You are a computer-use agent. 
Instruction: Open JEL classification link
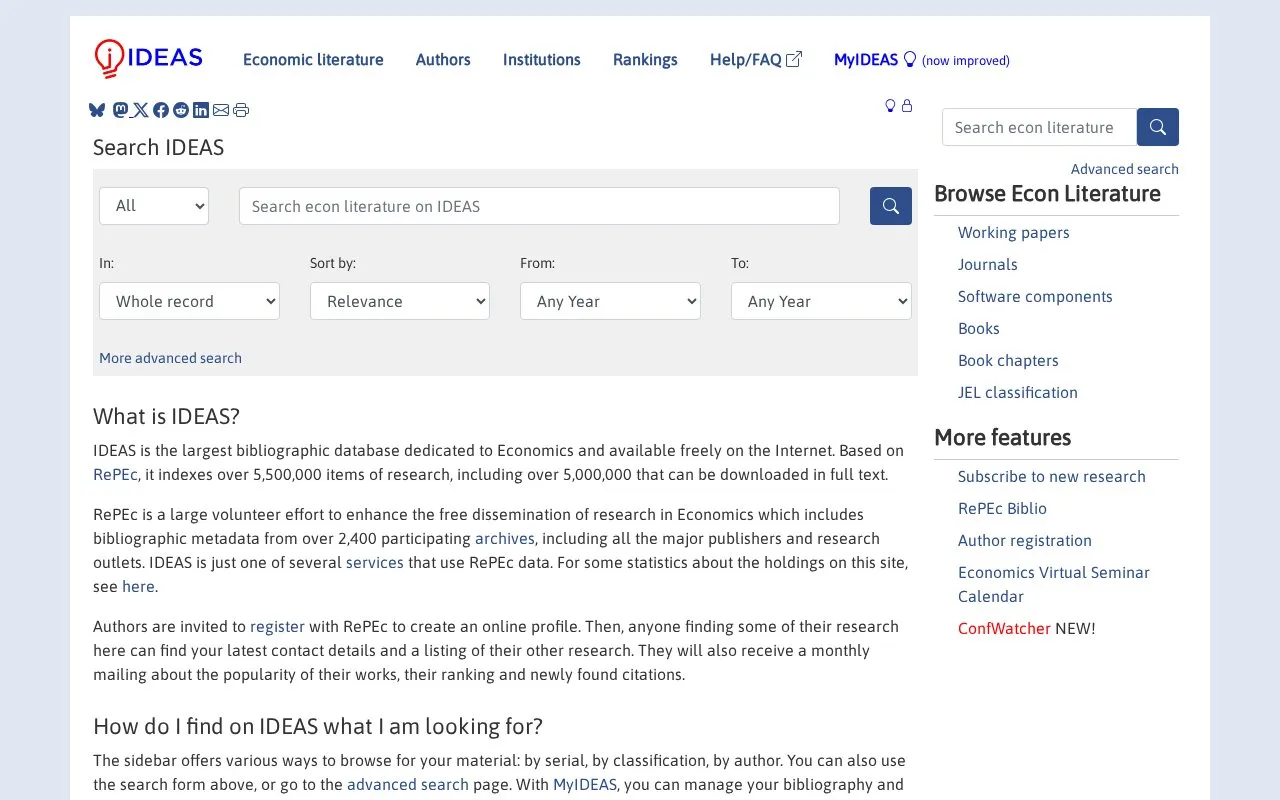tap(1017, 392)
